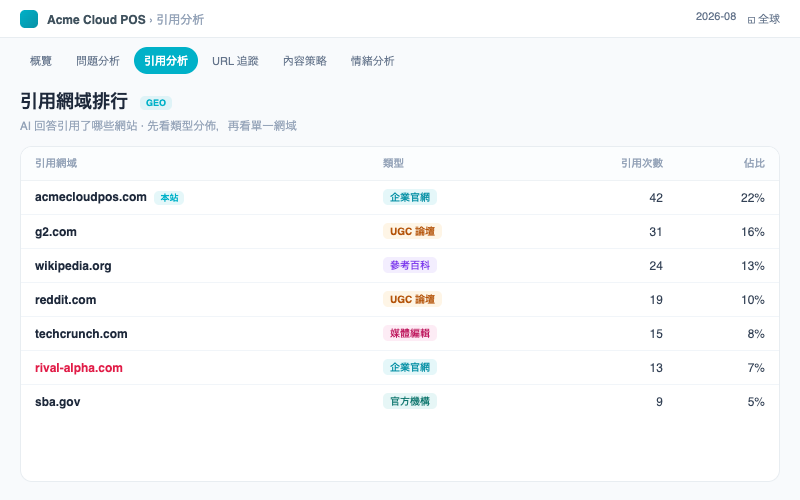Click citation count 42 for acmecloudpos.com

pos(656,198)
